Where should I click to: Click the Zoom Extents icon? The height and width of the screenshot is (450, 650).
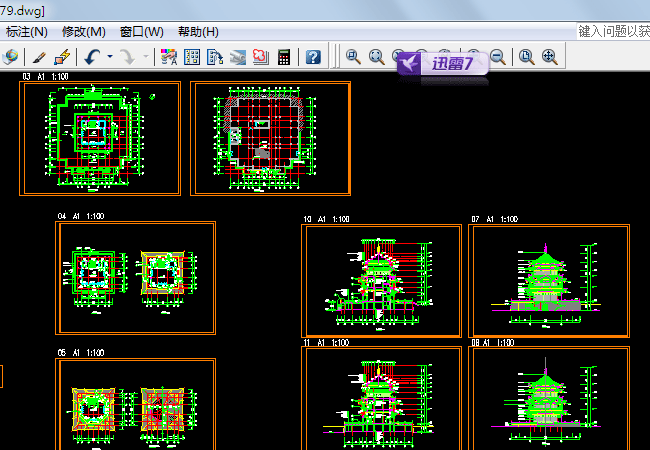[x=549, y=57]
